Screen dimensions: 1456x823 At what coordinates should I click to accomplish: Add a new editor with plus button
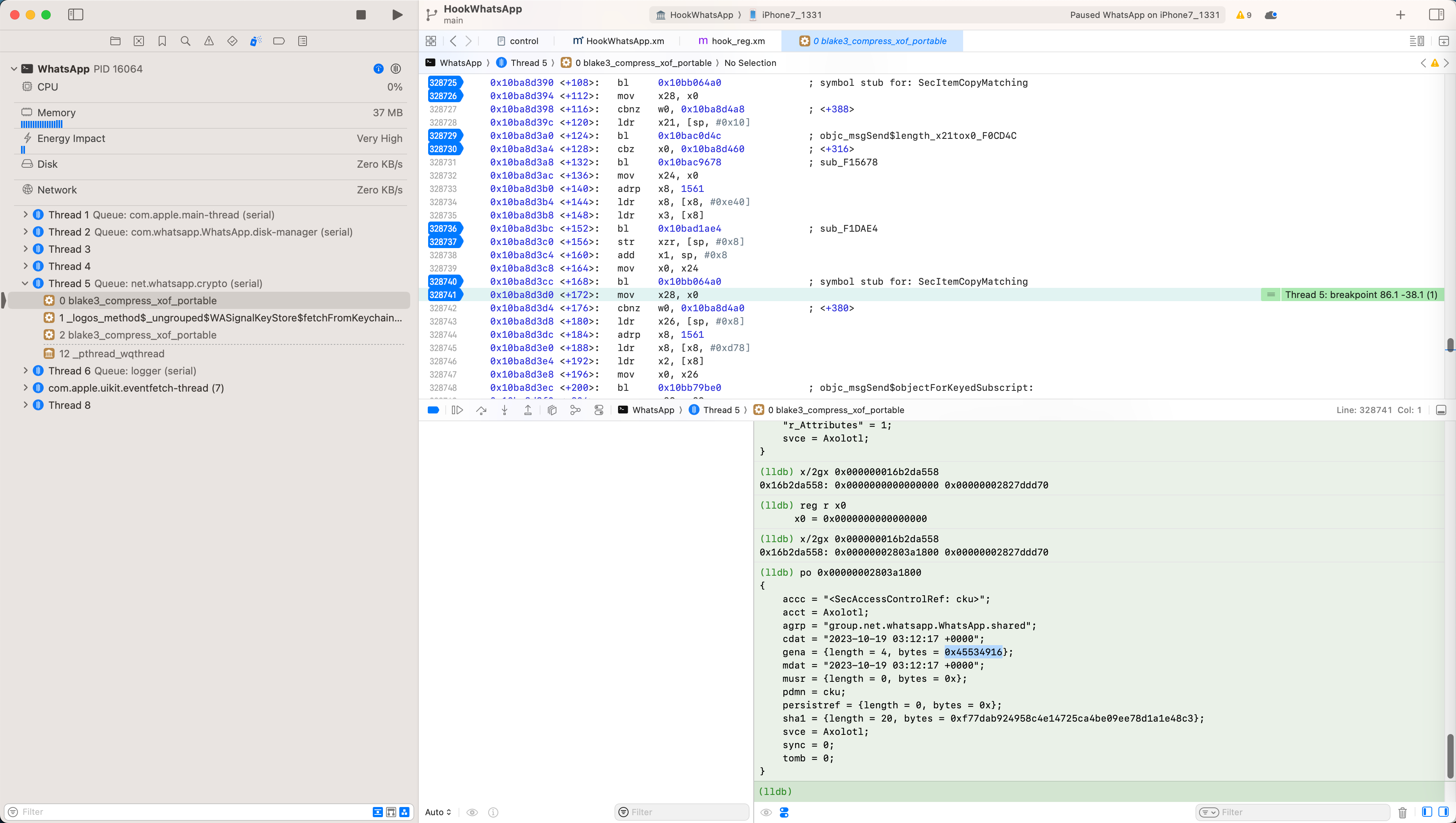1400,15
